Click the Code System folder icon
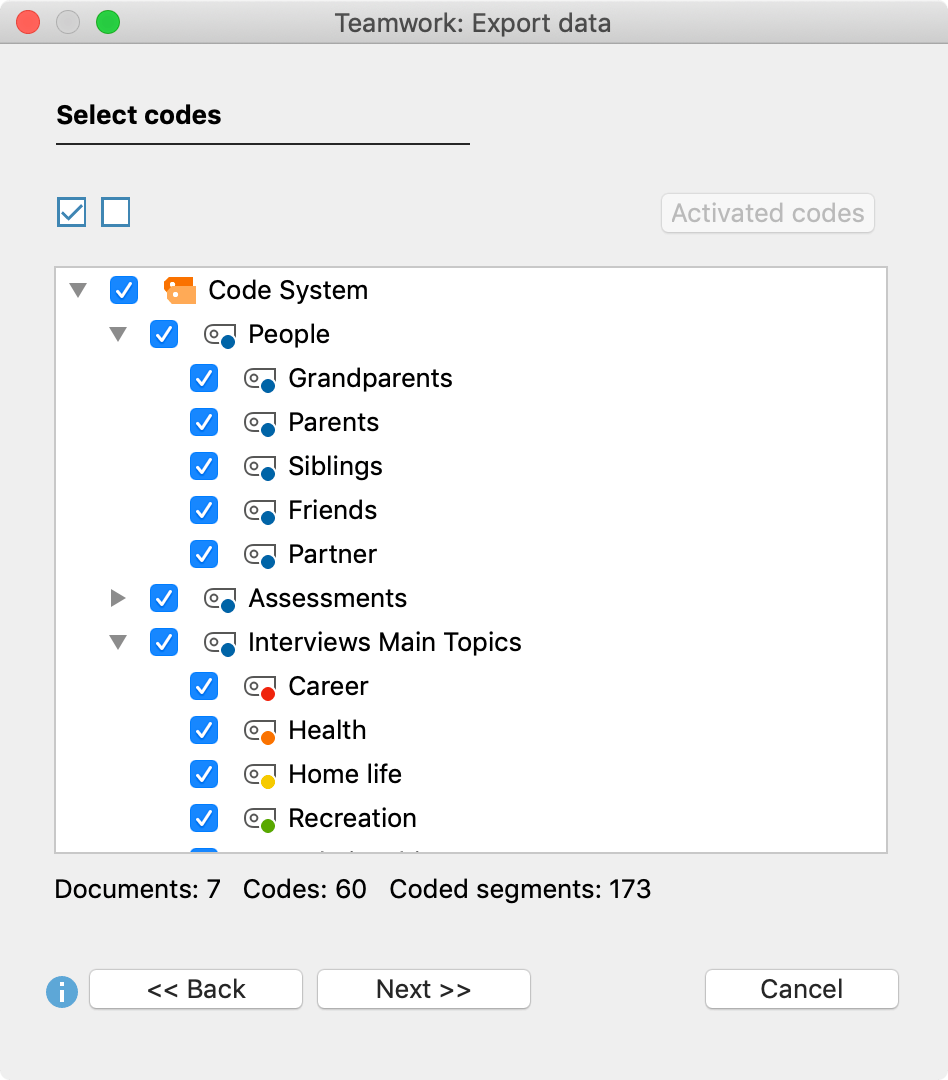948x1080 pixels. 180,291
